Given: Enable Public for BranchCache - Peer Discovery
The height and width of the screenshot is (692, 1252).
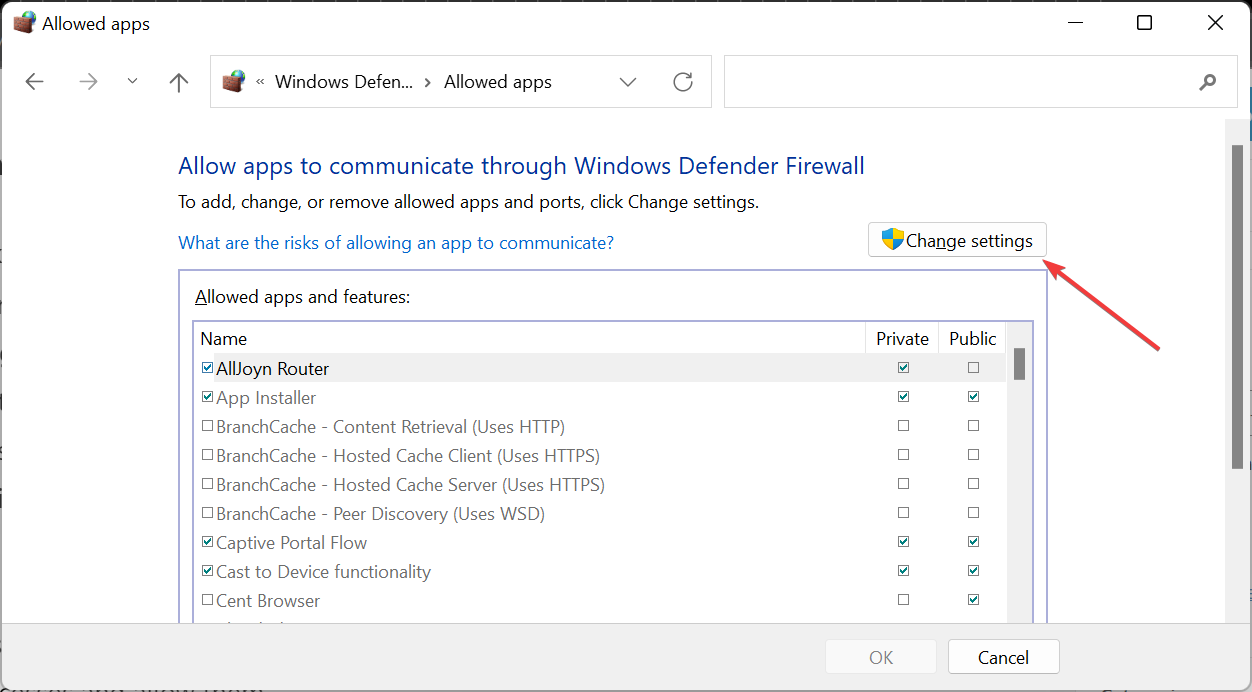Looking at the screenshot, I should point(973,513).
